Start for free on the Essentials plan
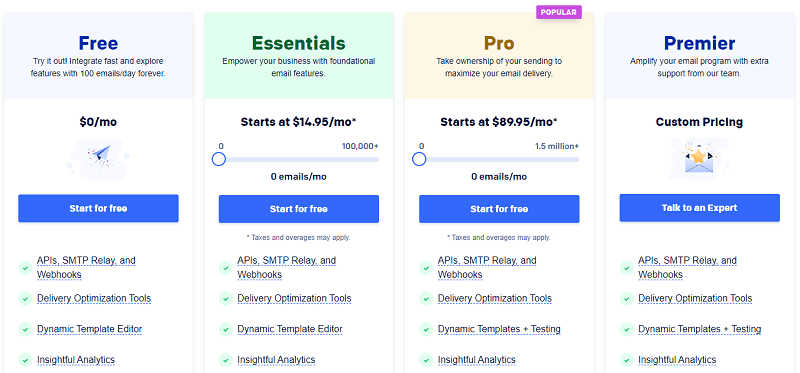This screenshot has width=800, height=373. point(299,209)
